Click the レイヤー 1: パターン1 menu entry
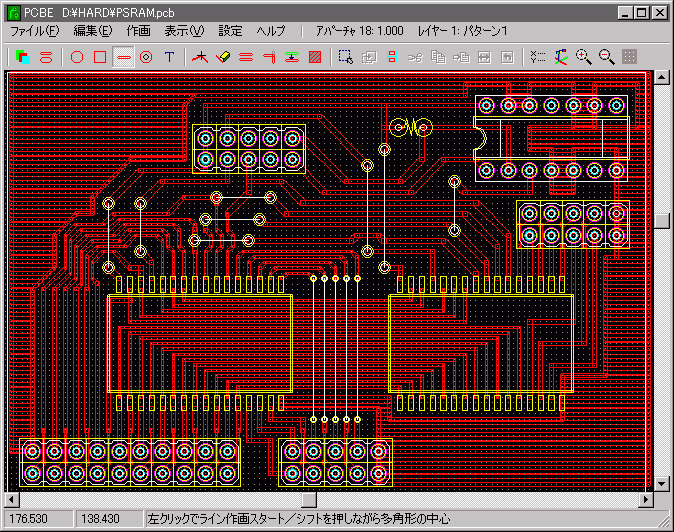The image size is (674, 532). (463, 31)
